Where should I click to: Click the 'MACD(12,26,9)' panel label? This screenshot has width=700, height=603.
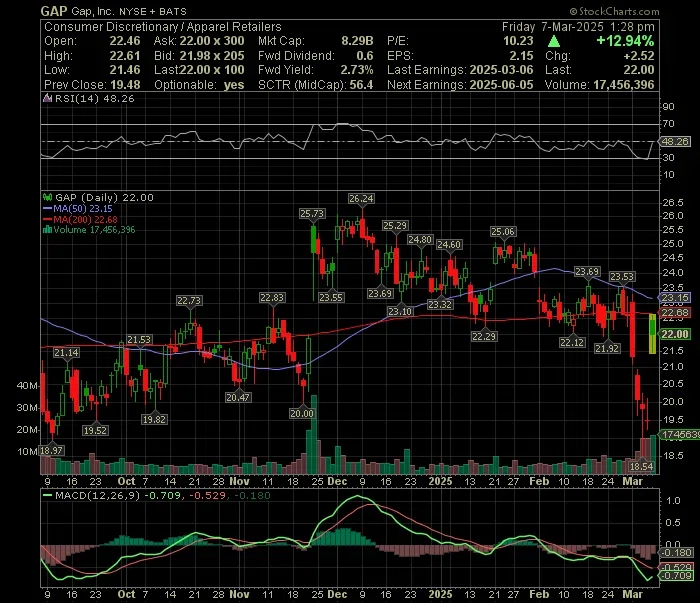point(97,495)
